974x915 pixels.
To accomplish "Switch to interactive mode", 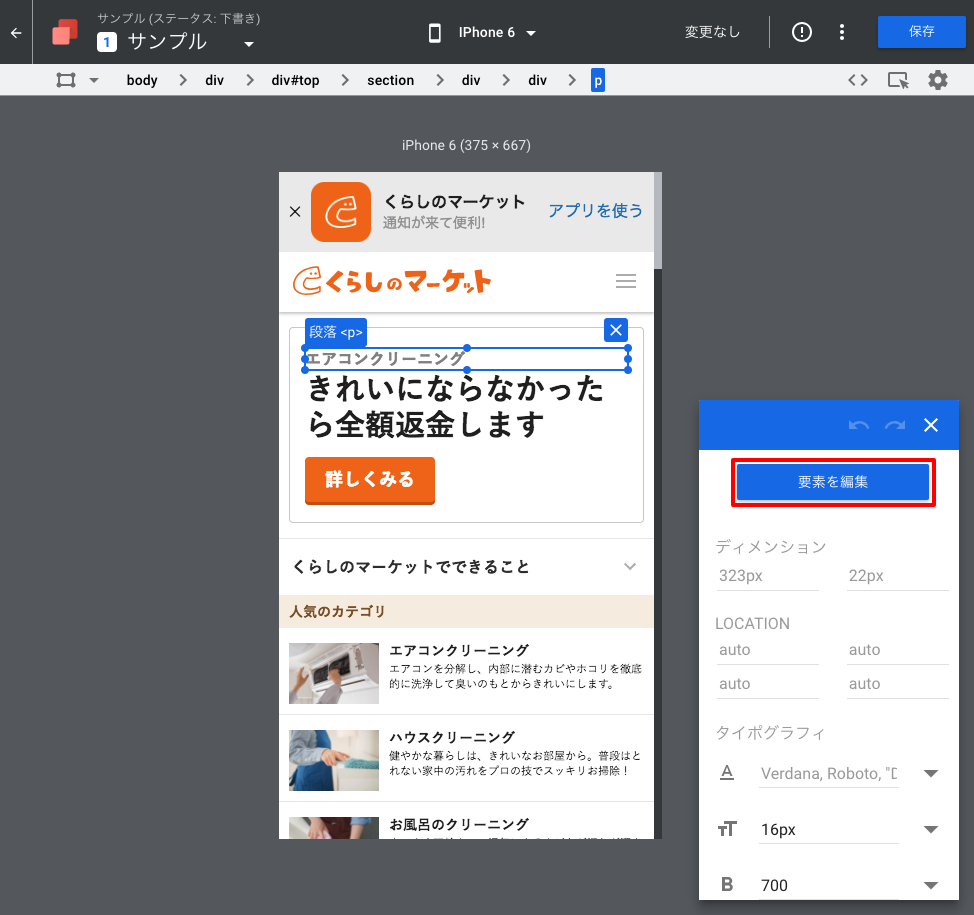I will tap(897, 80).
